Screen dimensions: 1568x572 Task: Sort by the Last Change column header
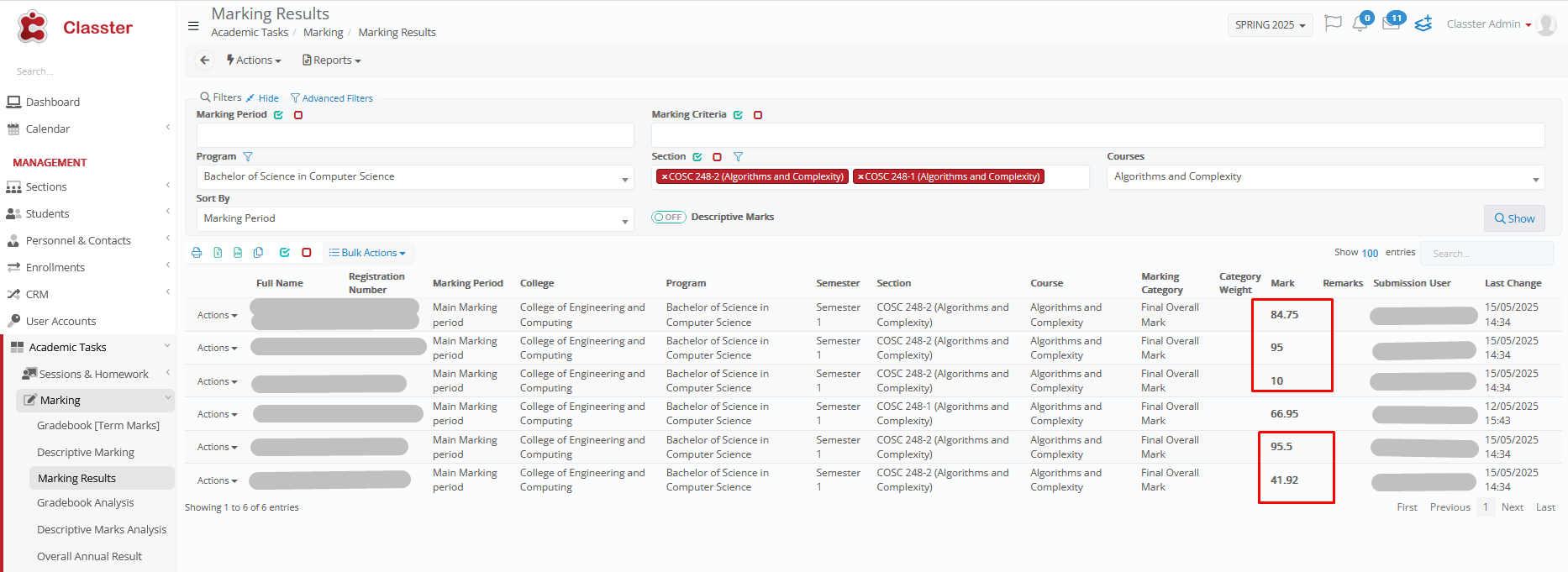(x=1513, y=284)
